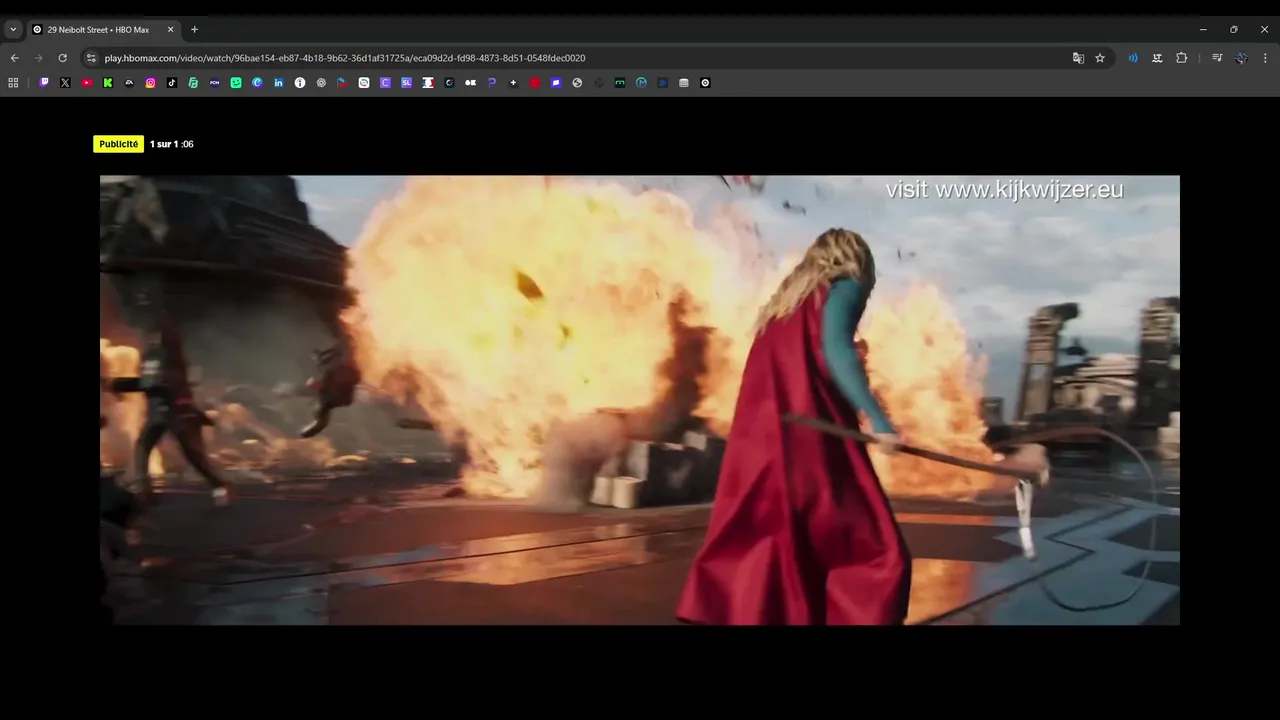The image size is (1280, 720).
Task: Open the purple SL bookmark
Action: click(406, 83)
